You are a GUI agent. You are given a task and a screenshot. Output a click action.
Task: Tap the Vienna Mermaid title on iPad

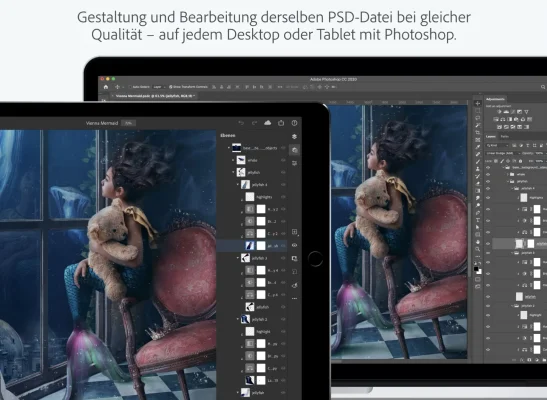[x=102, y=123]
